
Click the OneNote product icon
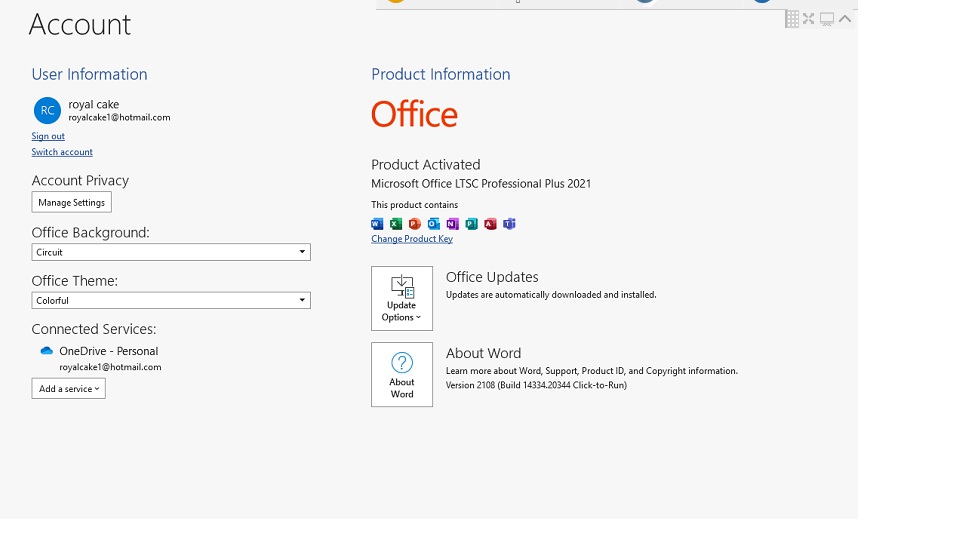(452, 224)
